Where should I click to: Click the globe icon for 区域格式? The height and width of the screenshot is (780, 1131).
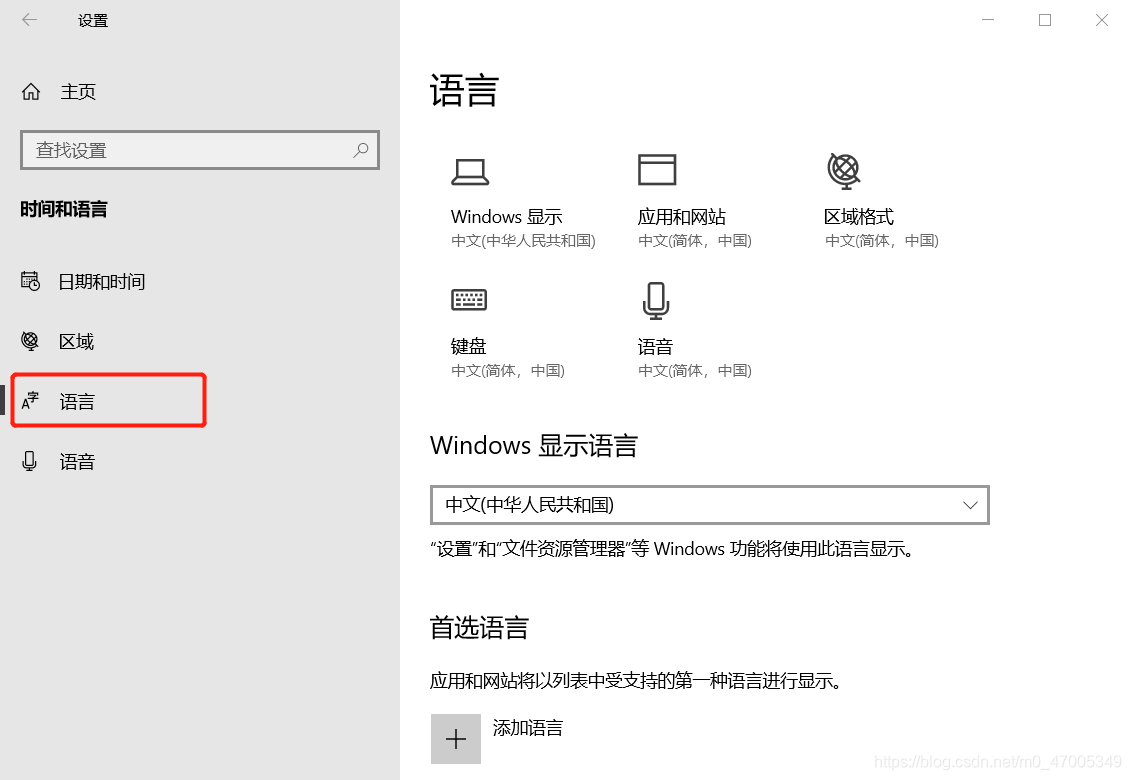tap(844, 171)
